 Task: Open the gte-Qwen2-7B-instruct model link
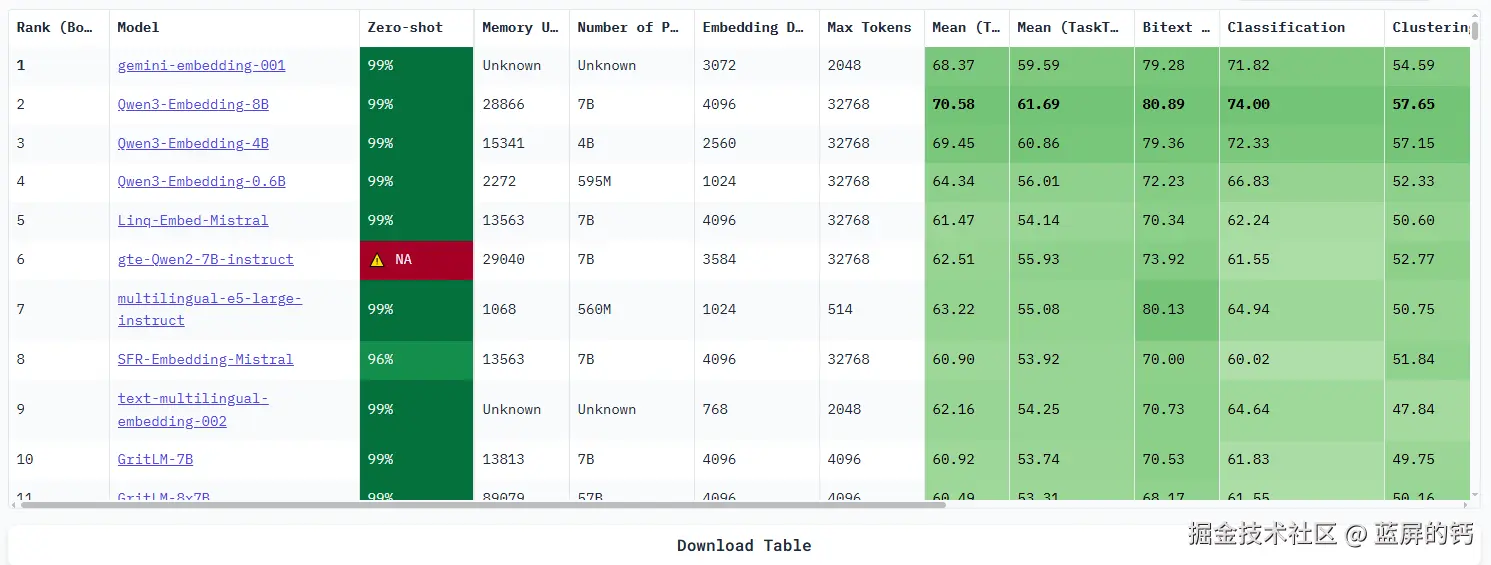[x=205, y=259]
